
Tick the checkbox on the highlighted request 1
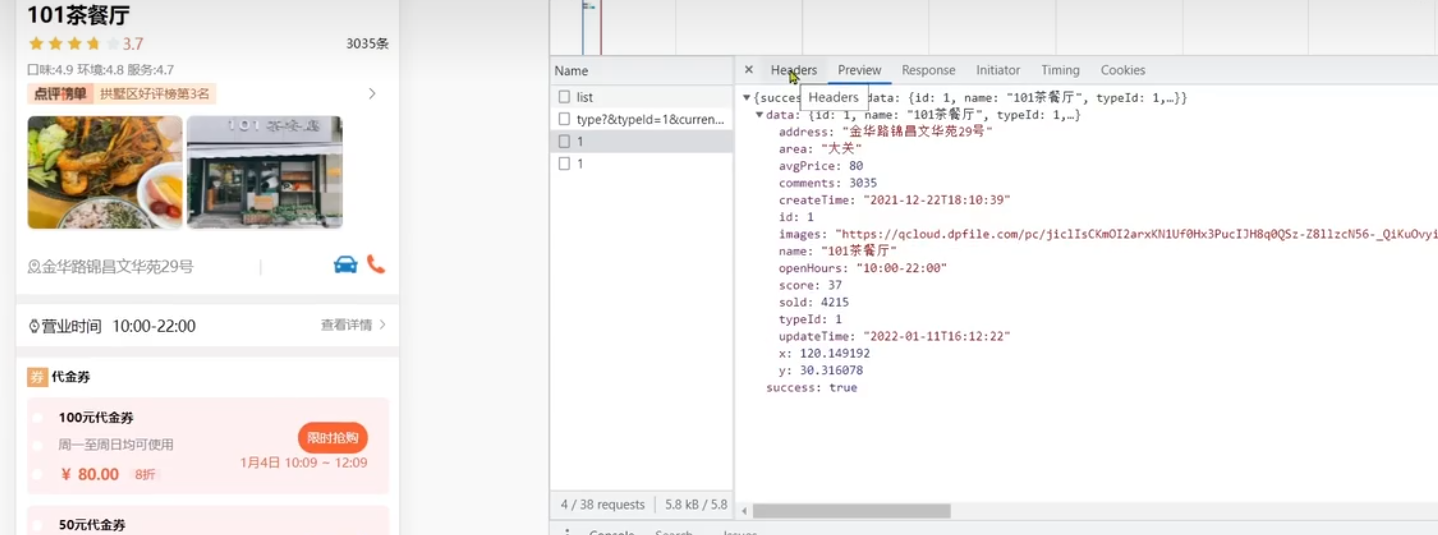tap(564, 141)
